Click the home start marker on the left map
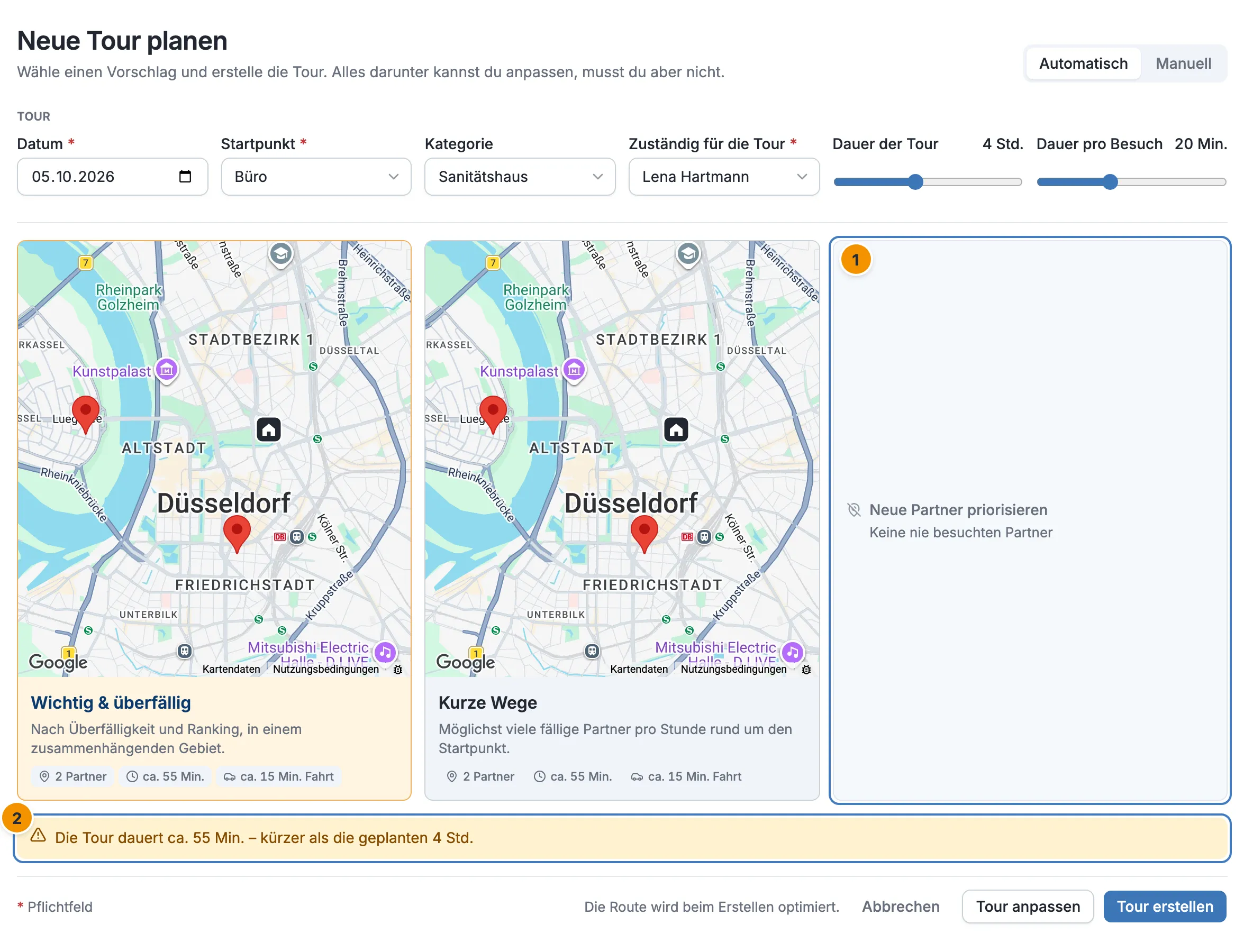The height and width of the screenshot is (952, 1253). point(269,429)
